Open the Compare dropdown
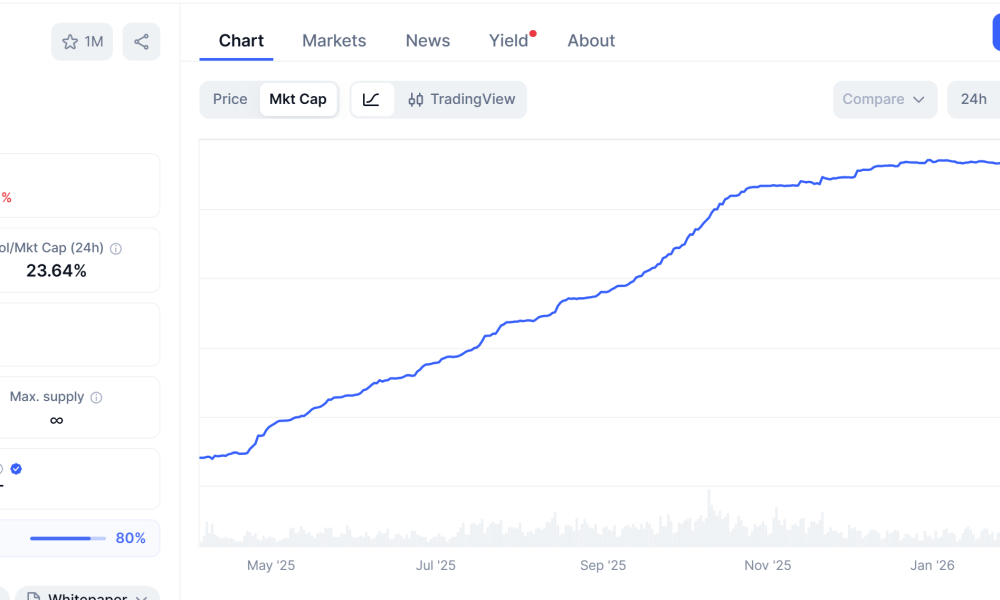 tap(884, 99)
